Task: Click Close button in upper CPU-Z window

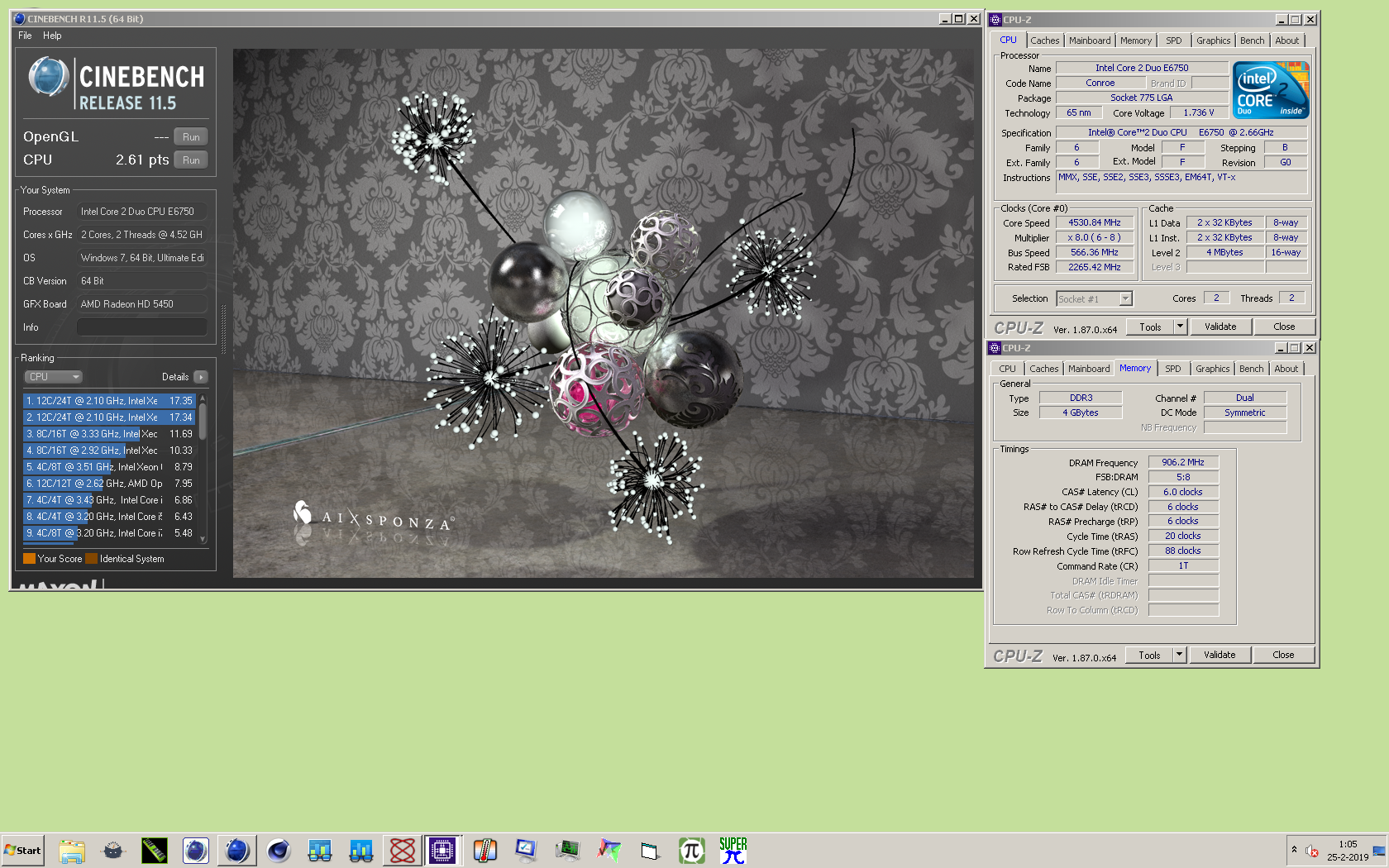Action: click(x=1284, y=327)
